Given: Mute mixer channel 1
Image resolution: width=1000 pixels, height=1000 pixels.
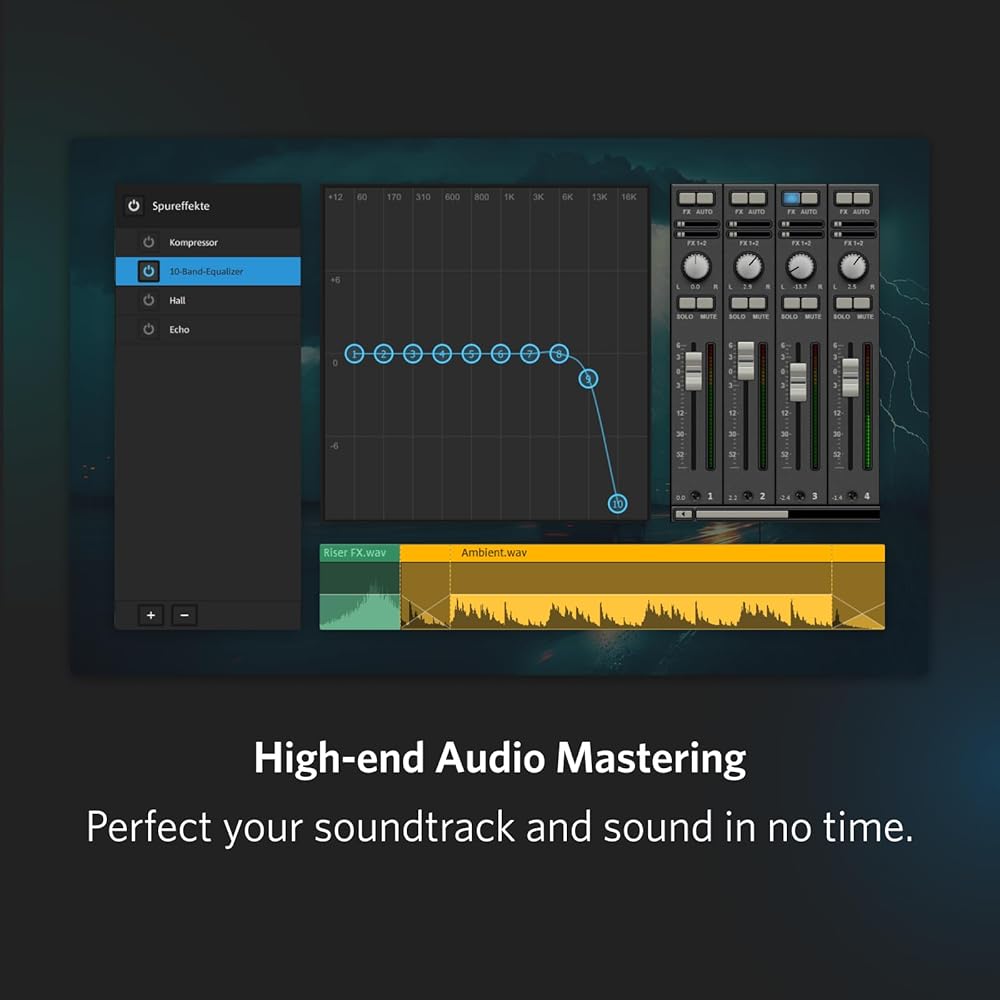Looking at the screenshot, I should click(x=706, y=303).
